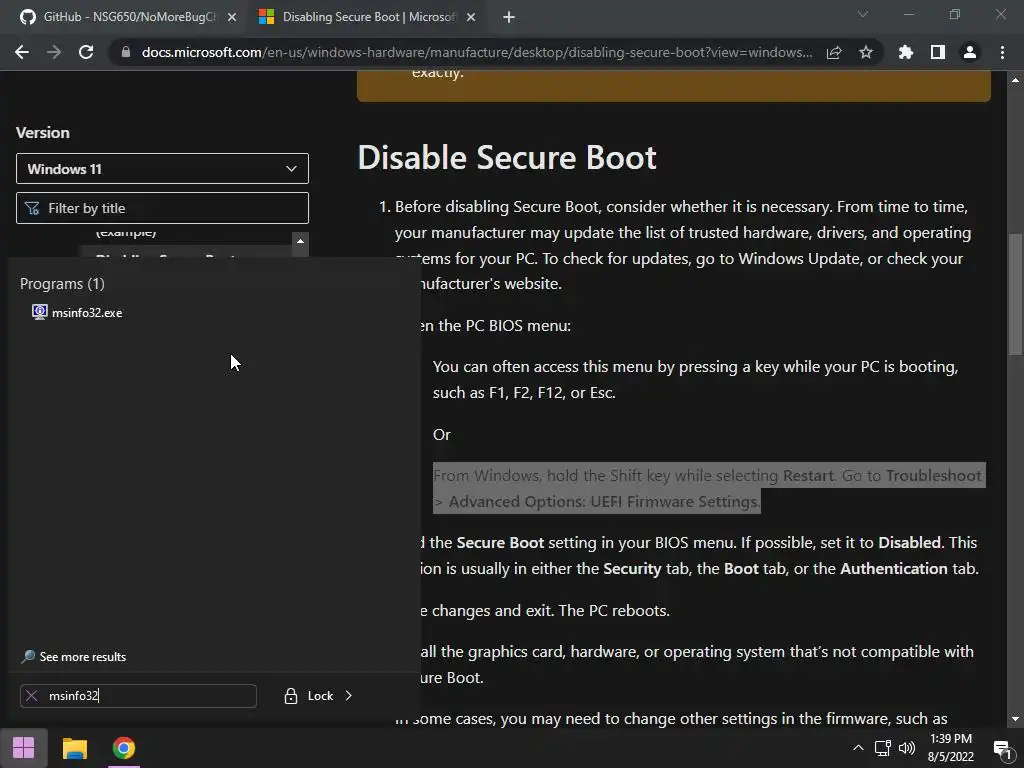Click the docs.microsoft.com address bar

[x=477, y=52]
